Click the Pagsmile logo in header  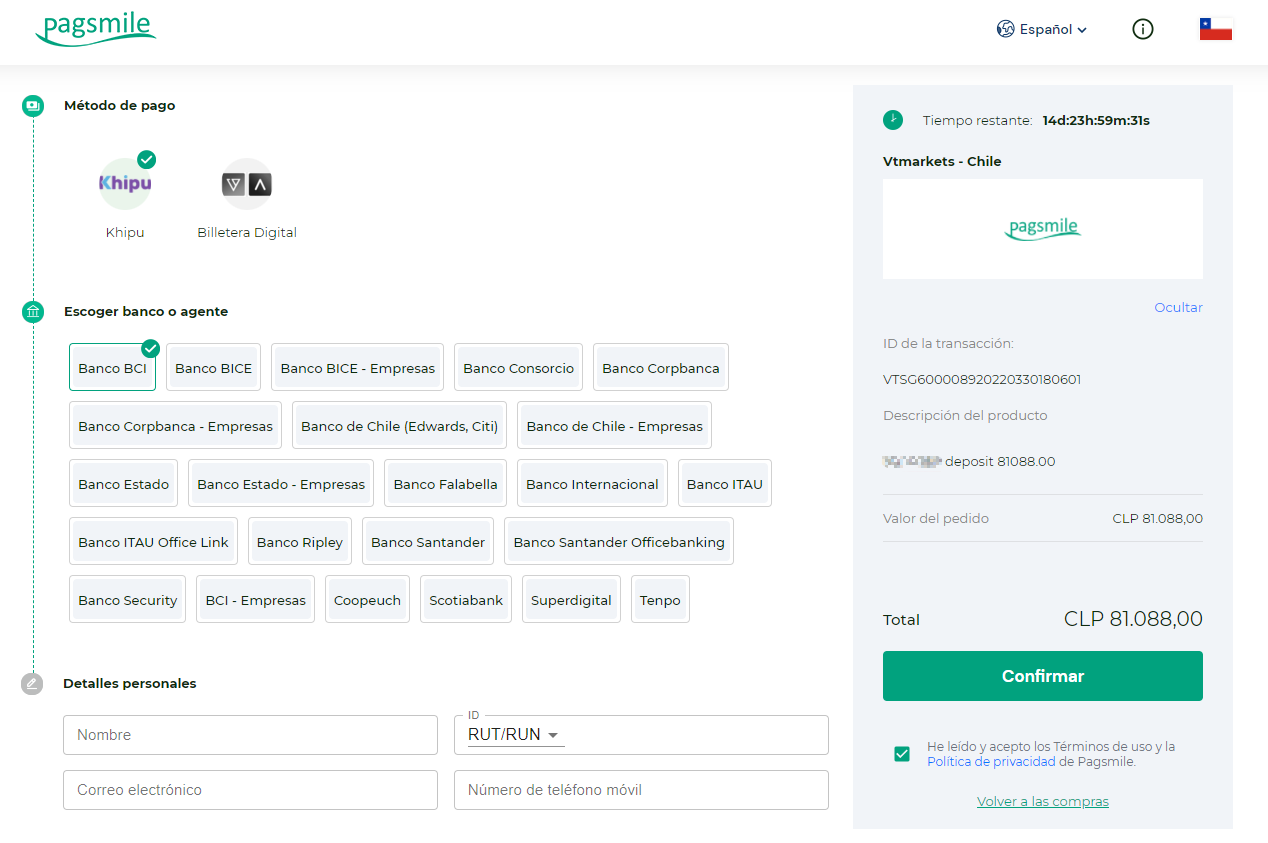coord(96,30)
